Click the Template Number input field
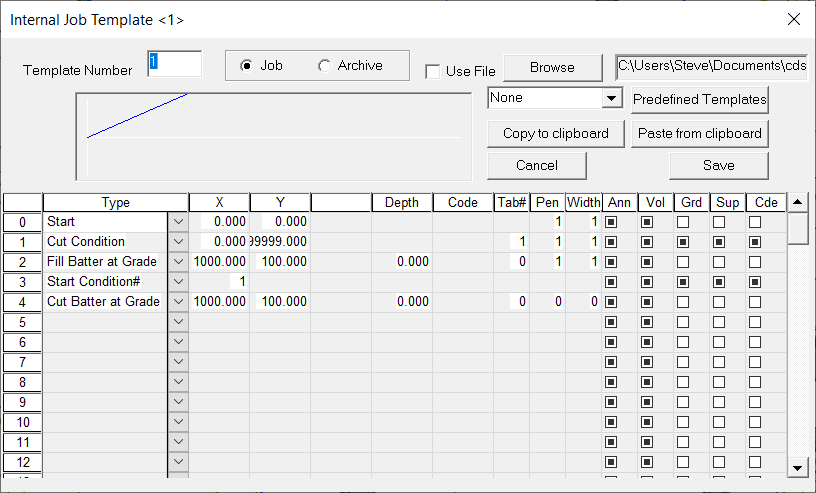This screenshot has width=816, height=493. [x=174, y=64]
